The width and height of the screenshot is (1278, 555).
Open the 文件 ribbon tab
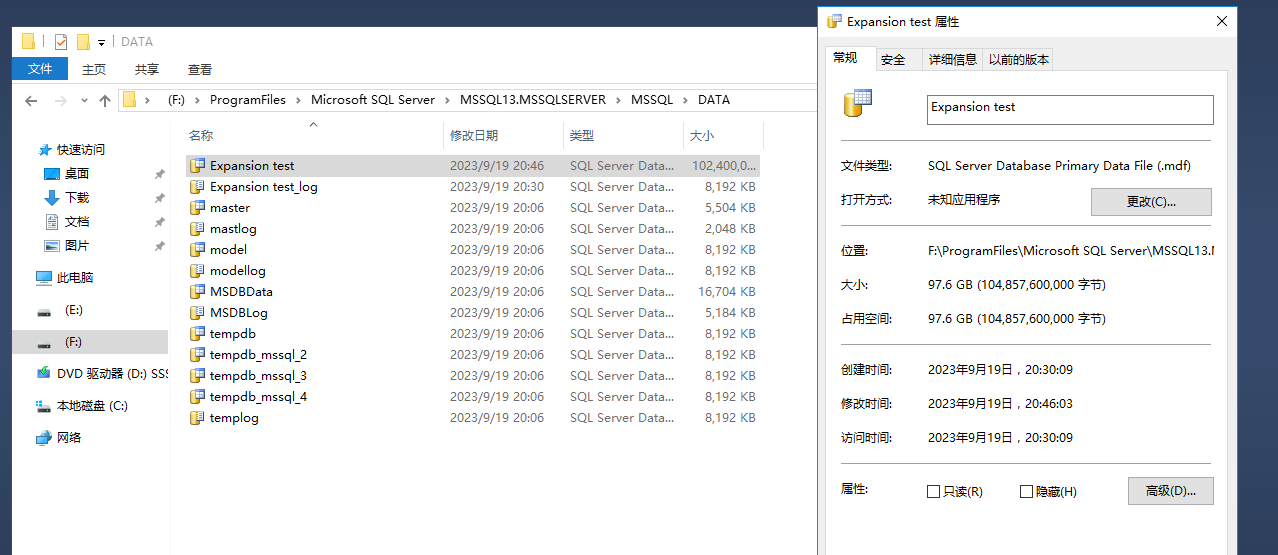pos(40,69)
